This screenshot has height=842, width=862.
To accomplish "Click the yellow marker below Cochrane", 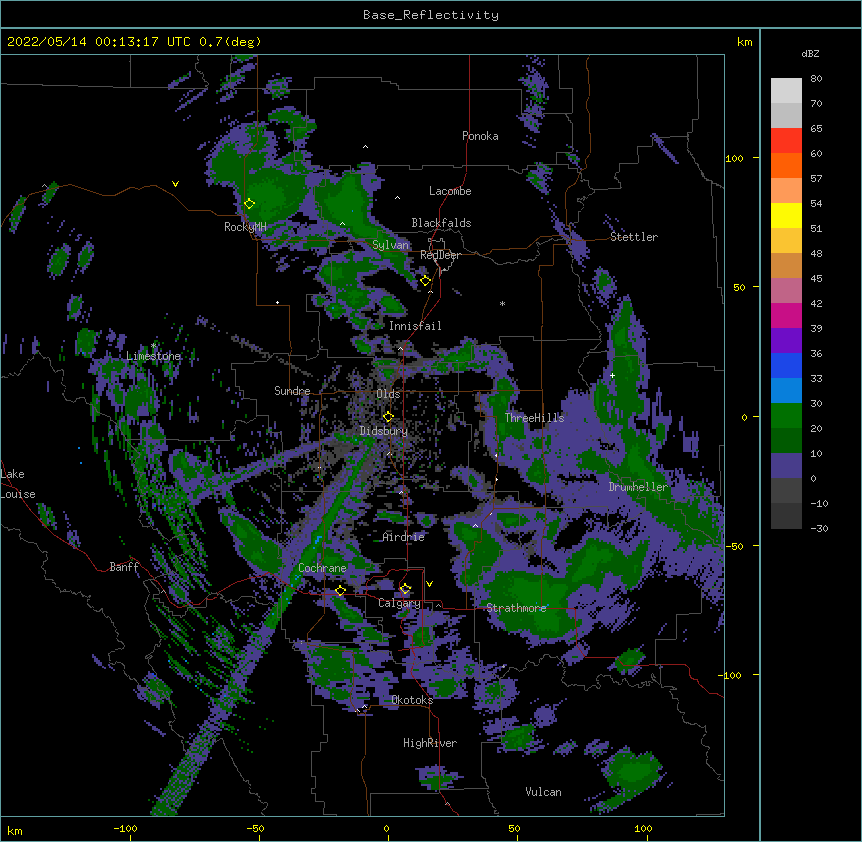I will pos(340,591).
